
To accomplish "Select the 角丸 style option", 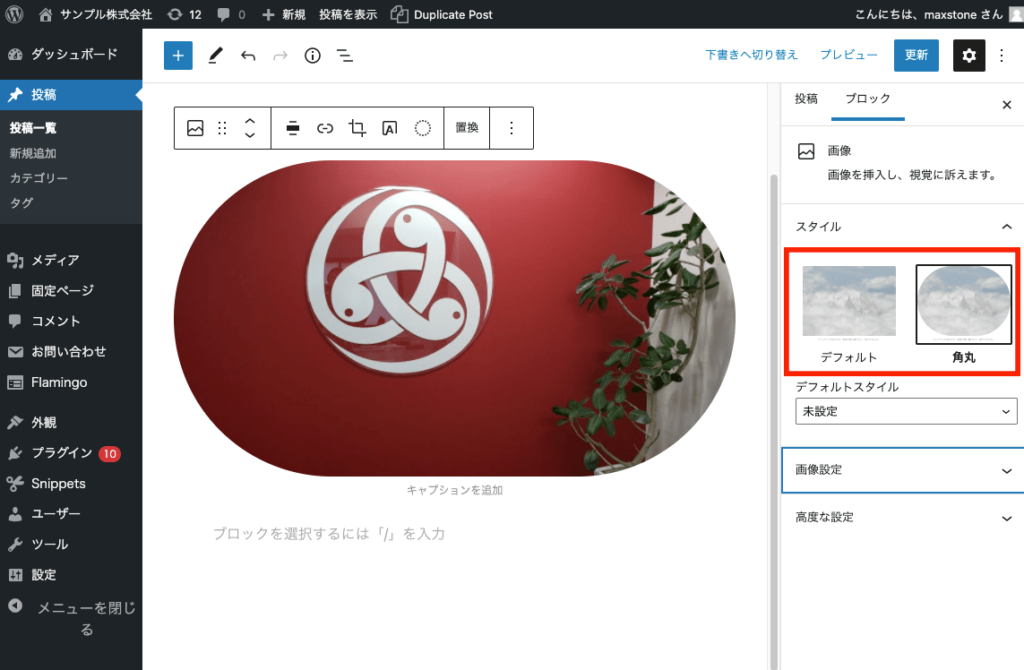I will (x=963, y=304).
